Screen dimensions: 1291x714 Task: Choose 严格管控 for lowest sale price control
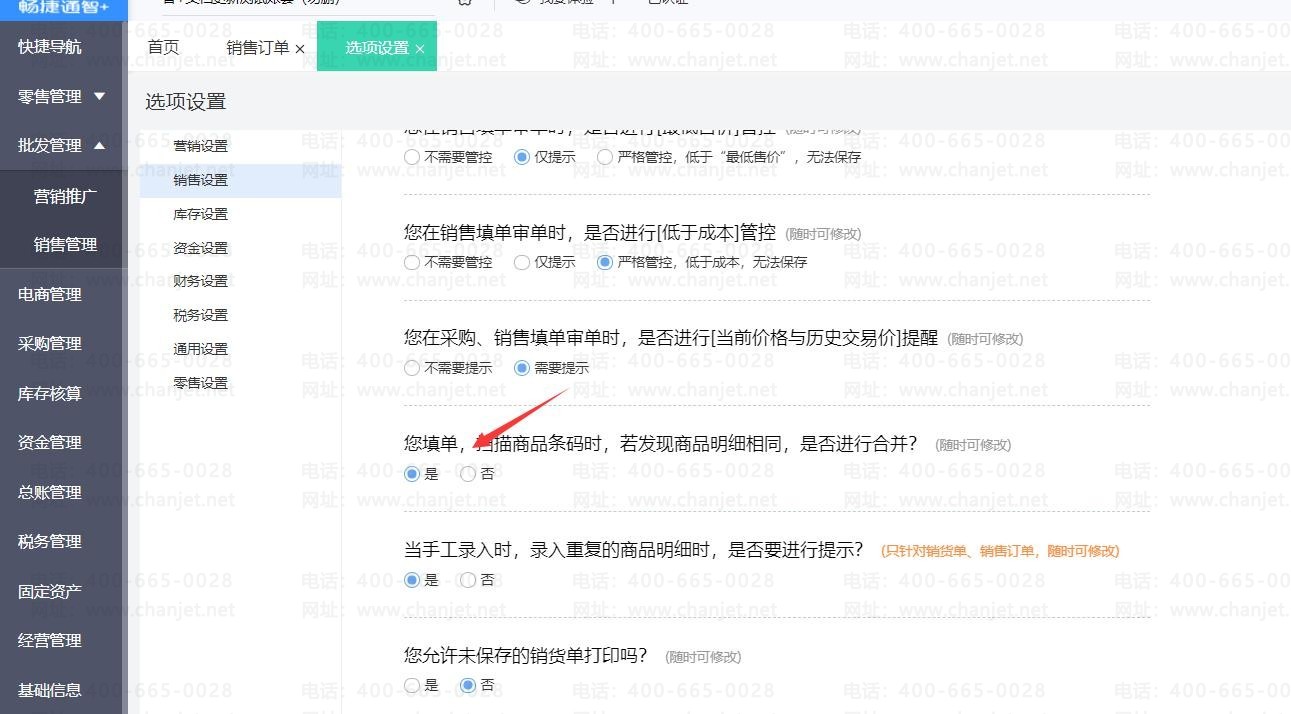[x=605, y=157]
